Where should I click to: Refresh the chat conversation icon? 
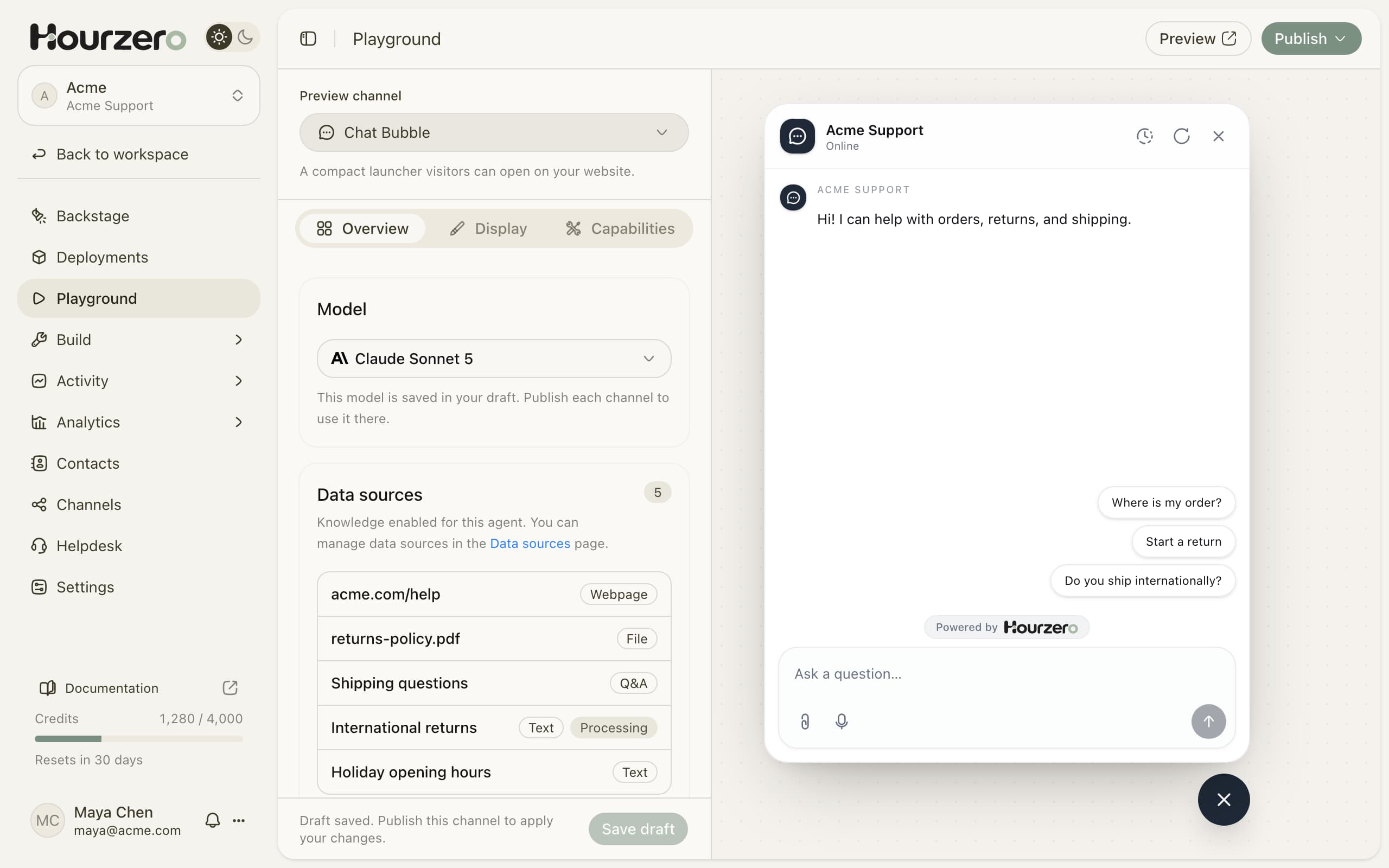click(x=1181, y=136)
